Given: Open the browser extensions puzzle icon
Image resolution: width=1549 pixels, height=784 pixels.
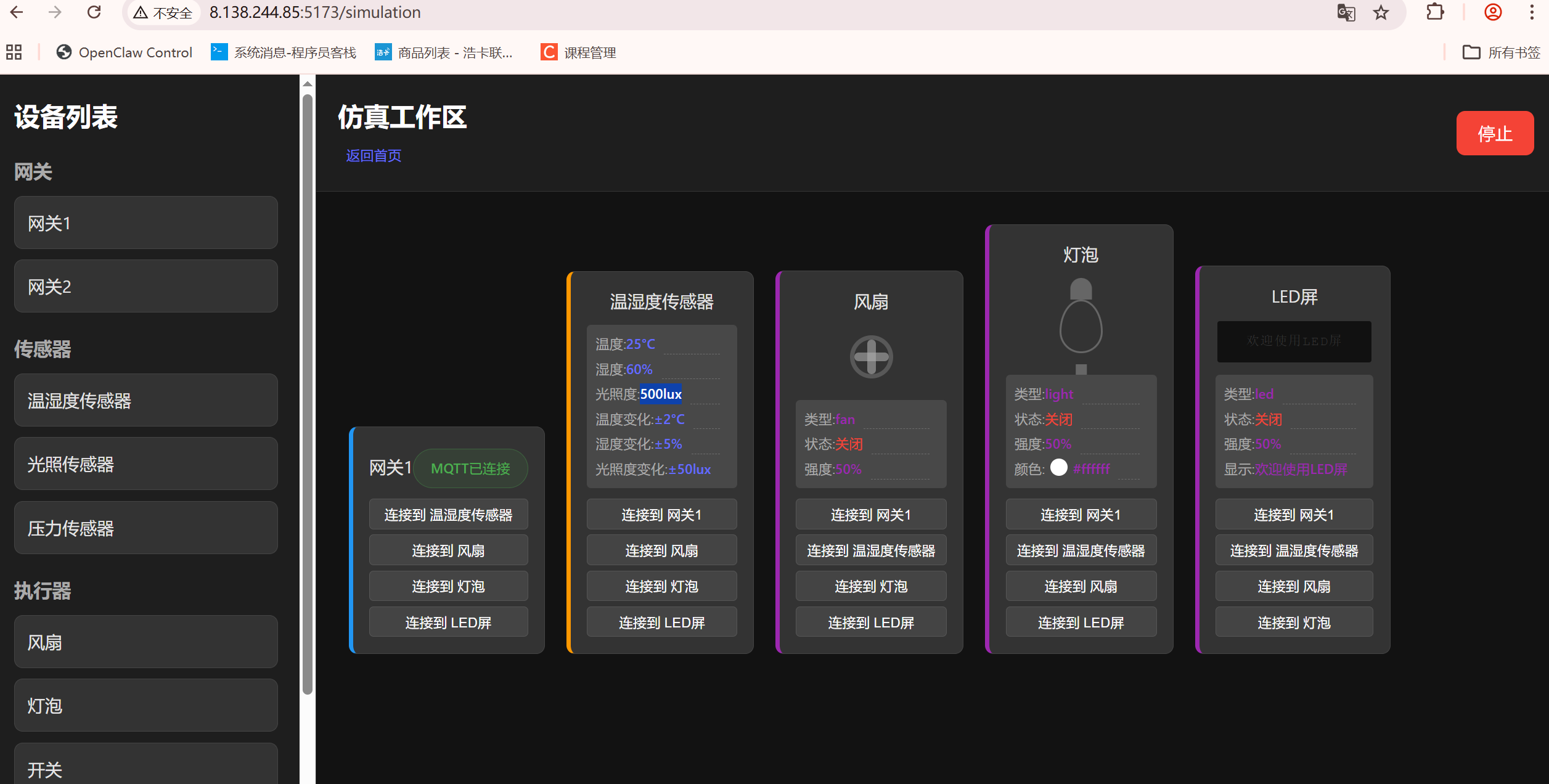Looking at the screenshot, I should (x=1435, y=12).
